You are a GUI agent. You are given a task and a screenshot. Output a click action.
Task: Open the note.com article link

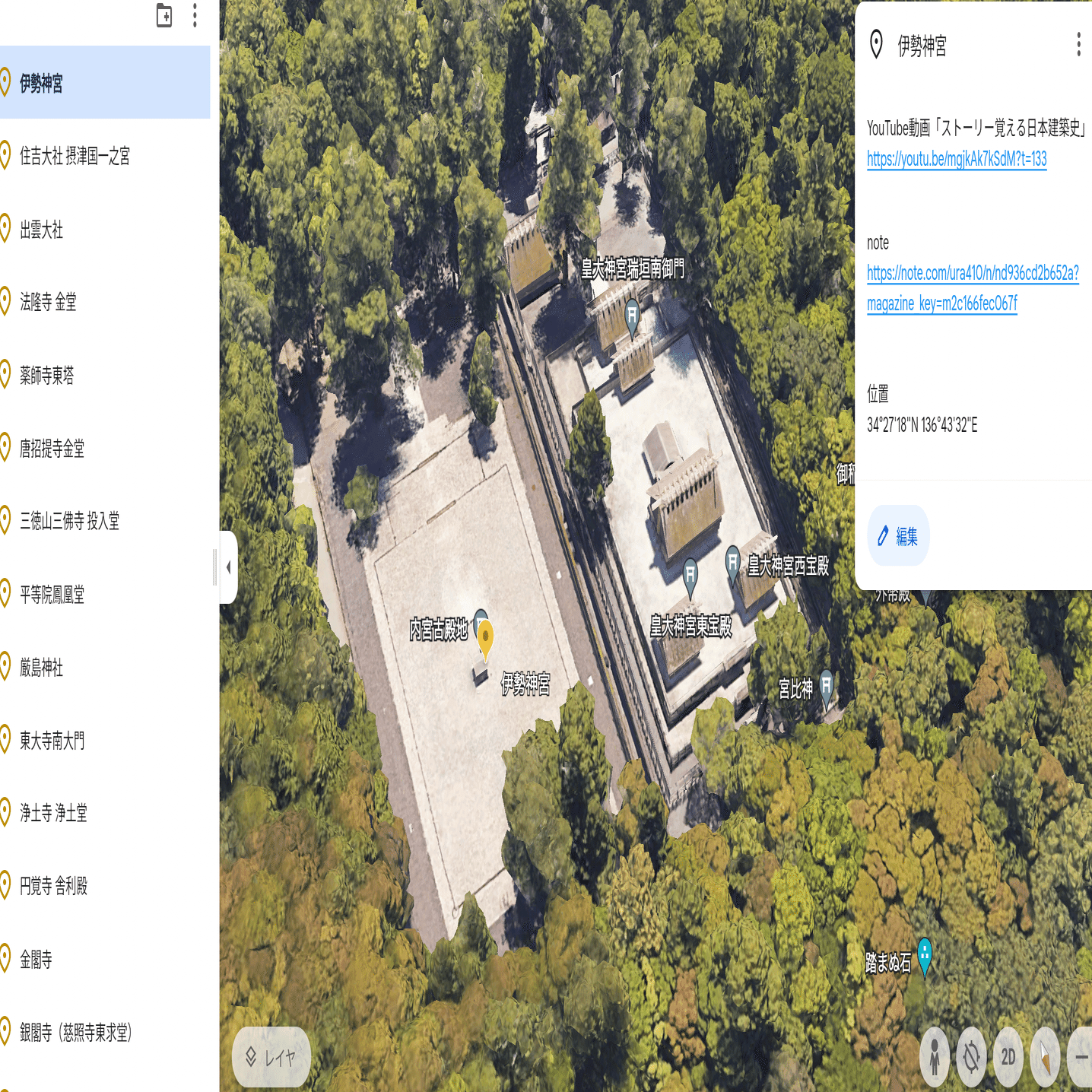tap(973, 288)
